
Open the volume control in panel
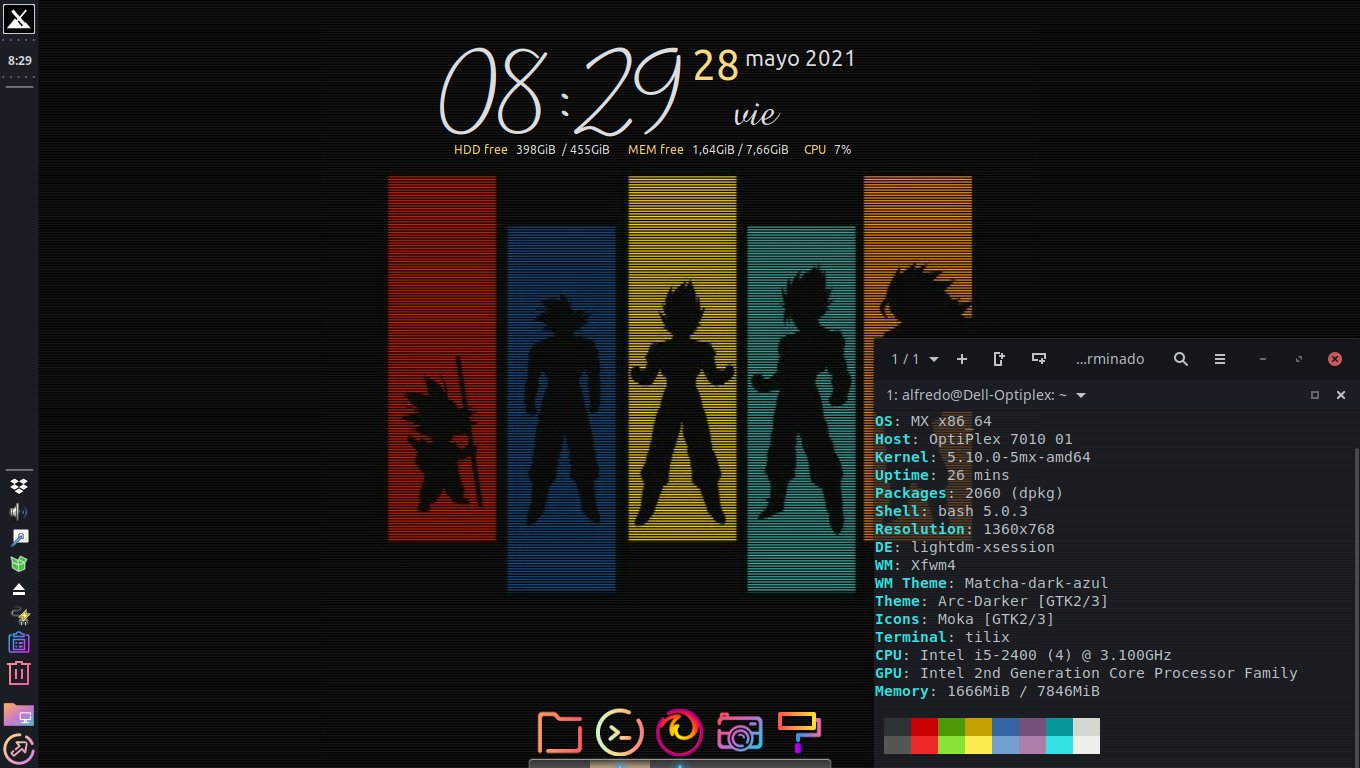19,512
